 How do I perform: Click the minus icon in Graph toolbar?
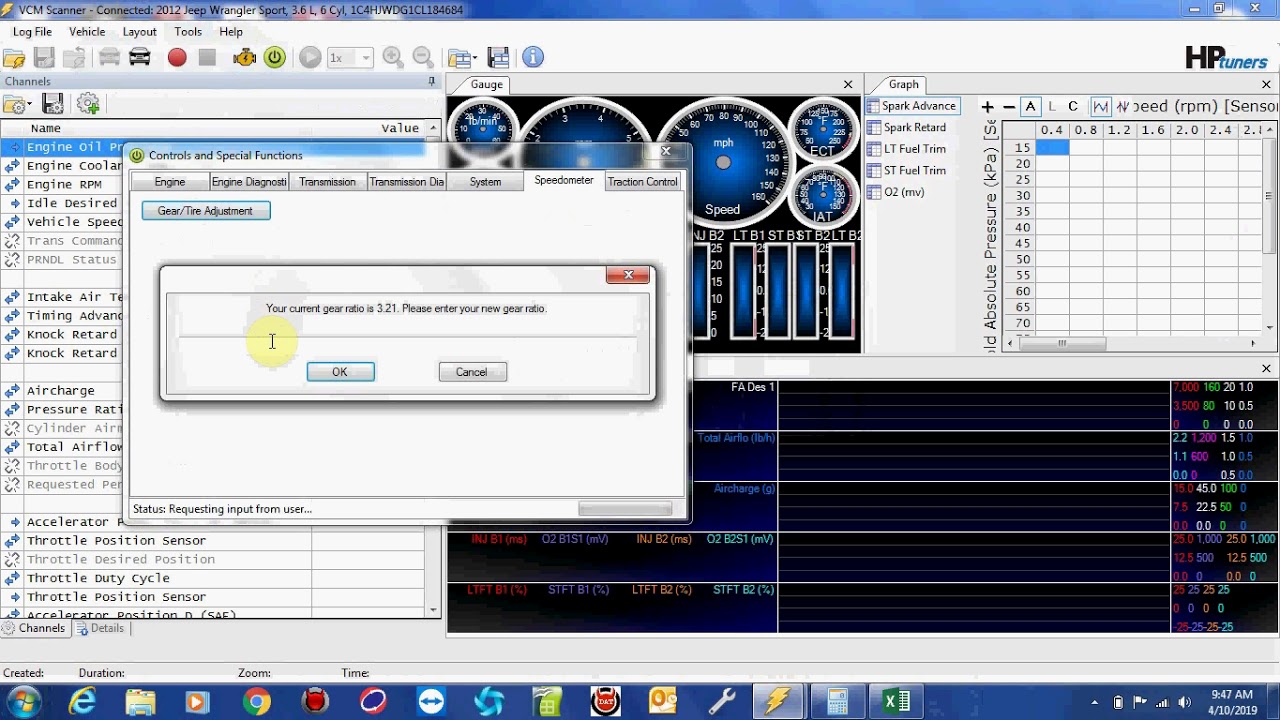[1009, 106]
